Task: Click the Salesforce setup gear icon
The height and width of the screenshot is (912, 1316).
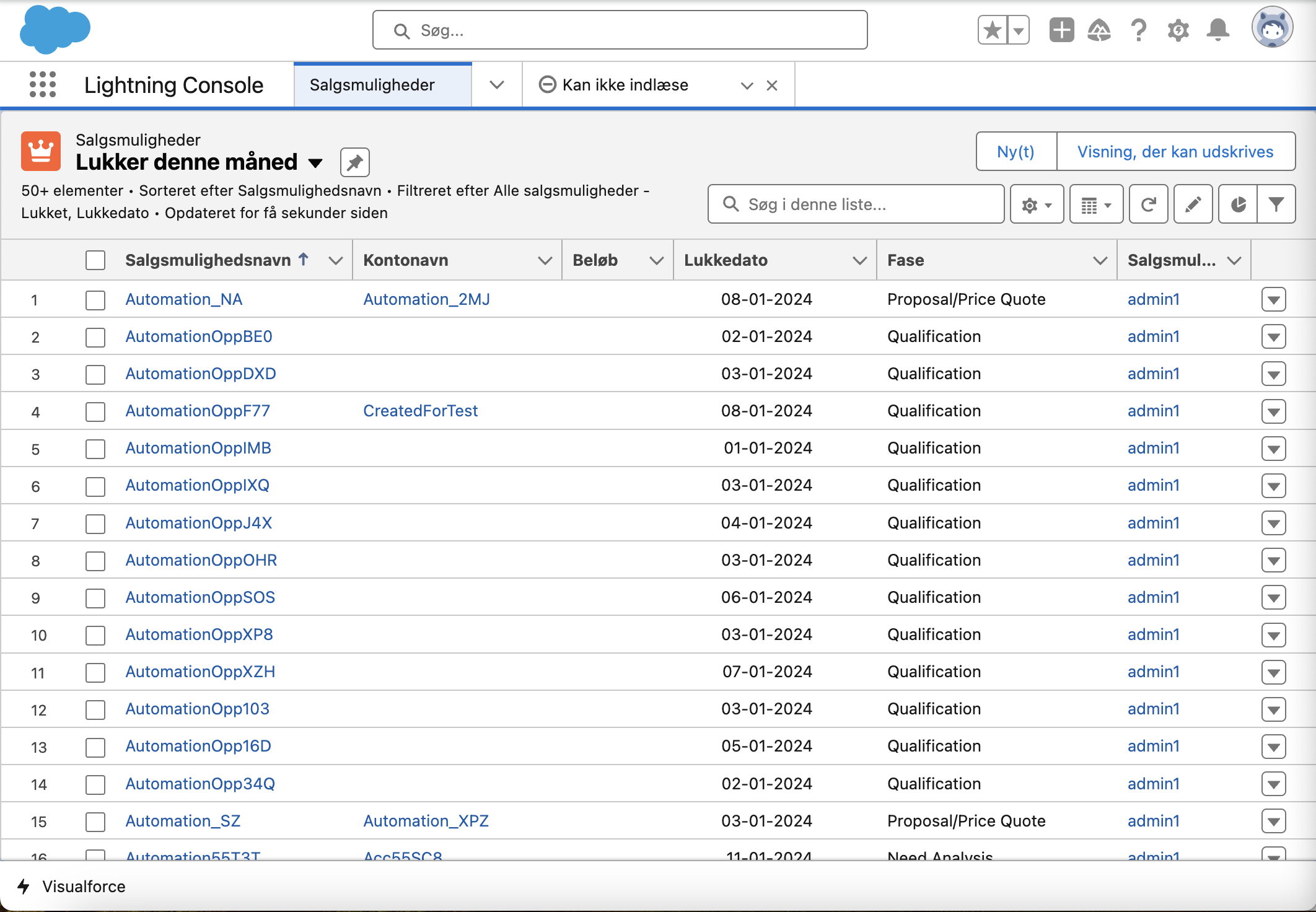Action: pyautogui.click(x=1177, y=29)
